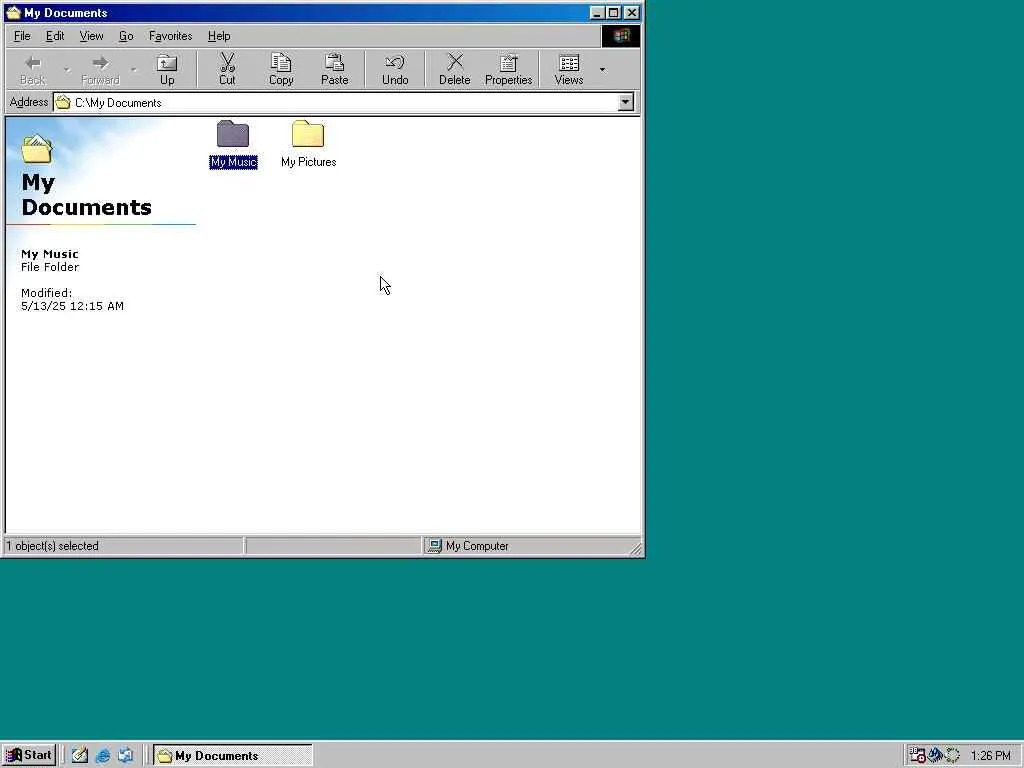The image size is (1024, 768).
Task: Click the My Computer status bar icon
Action: tap(434, 545)
